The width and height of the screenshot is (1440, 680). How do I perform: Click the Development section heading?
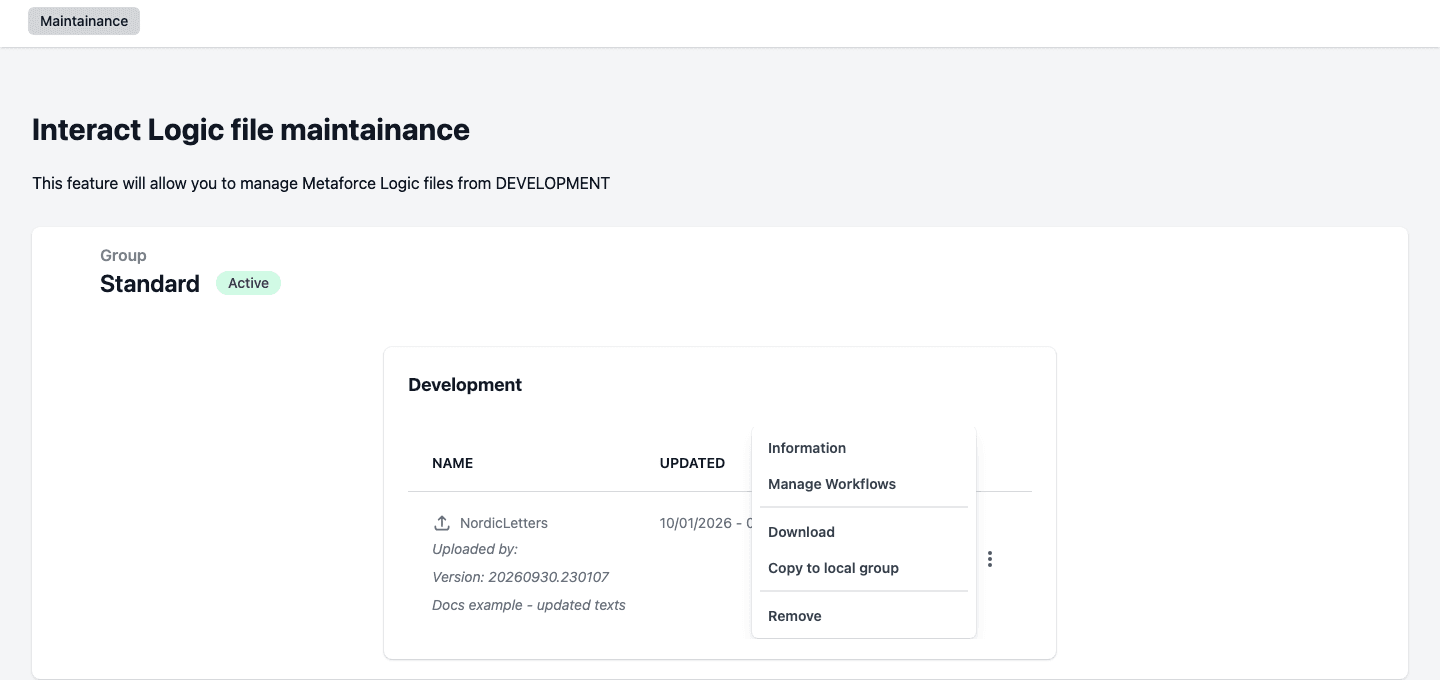point(465,385)
